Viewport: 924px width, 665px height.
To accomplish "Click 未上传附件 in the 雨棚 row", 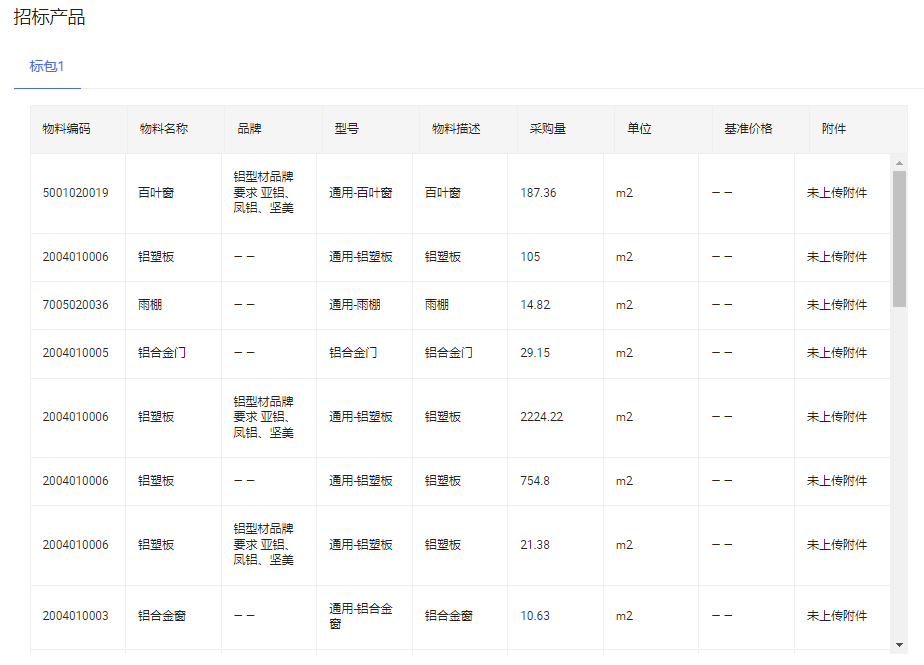I will click(837, 305).
